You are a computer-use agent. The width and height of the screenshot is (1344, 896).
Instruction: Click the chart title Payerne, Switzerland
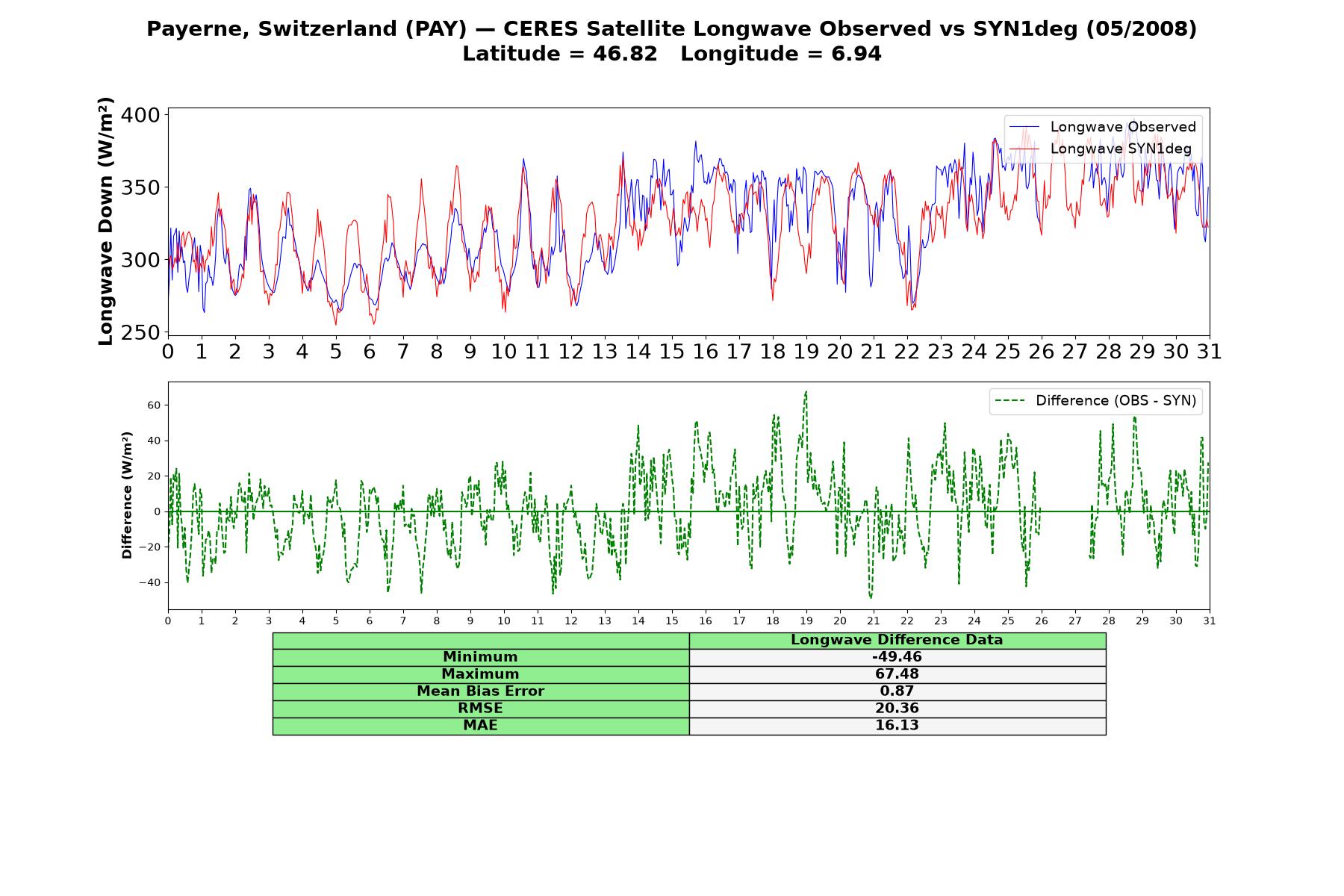[x=671, y=29]
